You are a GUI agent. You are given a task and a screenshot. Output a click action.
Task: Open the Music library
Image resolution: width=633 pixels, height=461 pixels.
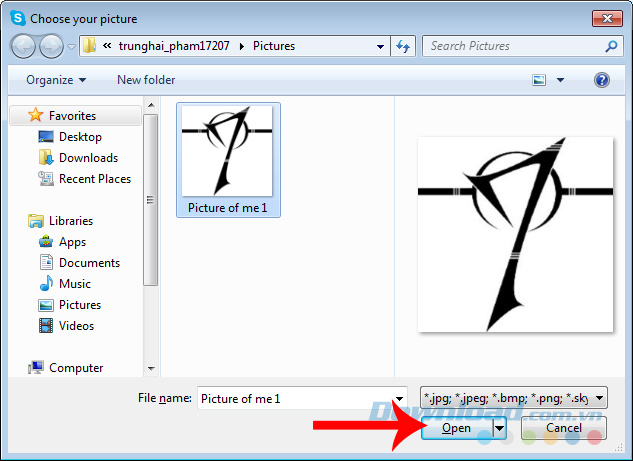pos(75,284)
